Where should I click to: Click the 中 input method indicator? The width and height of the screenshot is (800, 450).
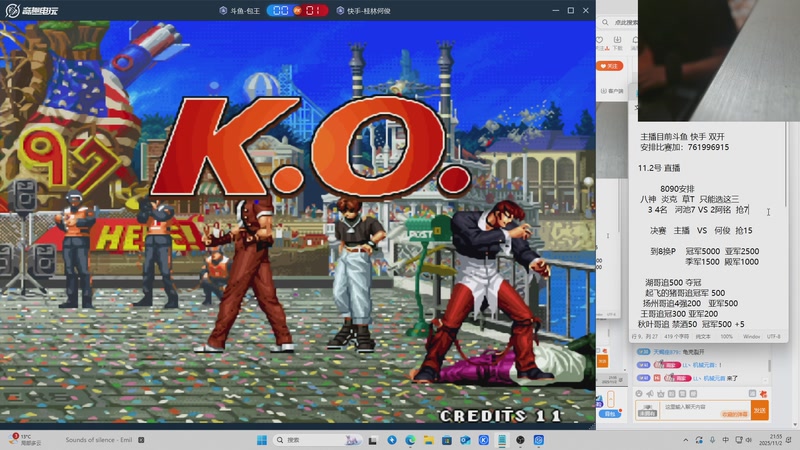(726, 440)
